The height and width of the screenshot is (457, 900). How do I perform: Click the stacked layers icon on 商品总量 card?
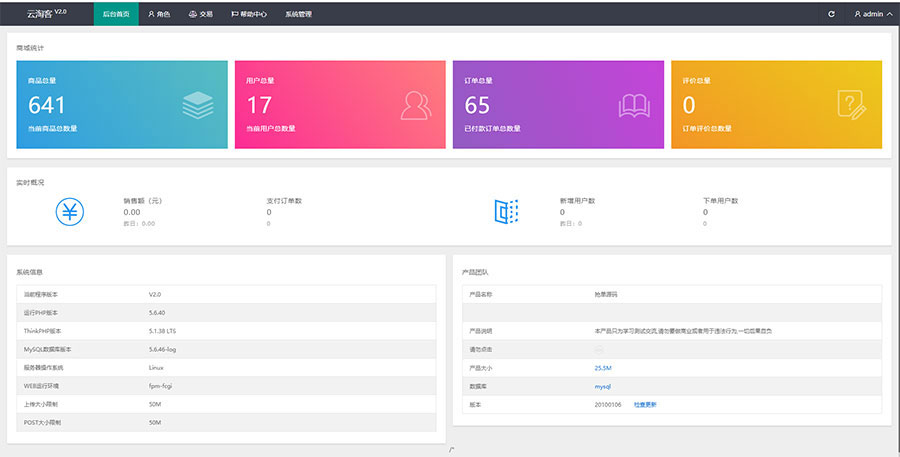point(198,104)
